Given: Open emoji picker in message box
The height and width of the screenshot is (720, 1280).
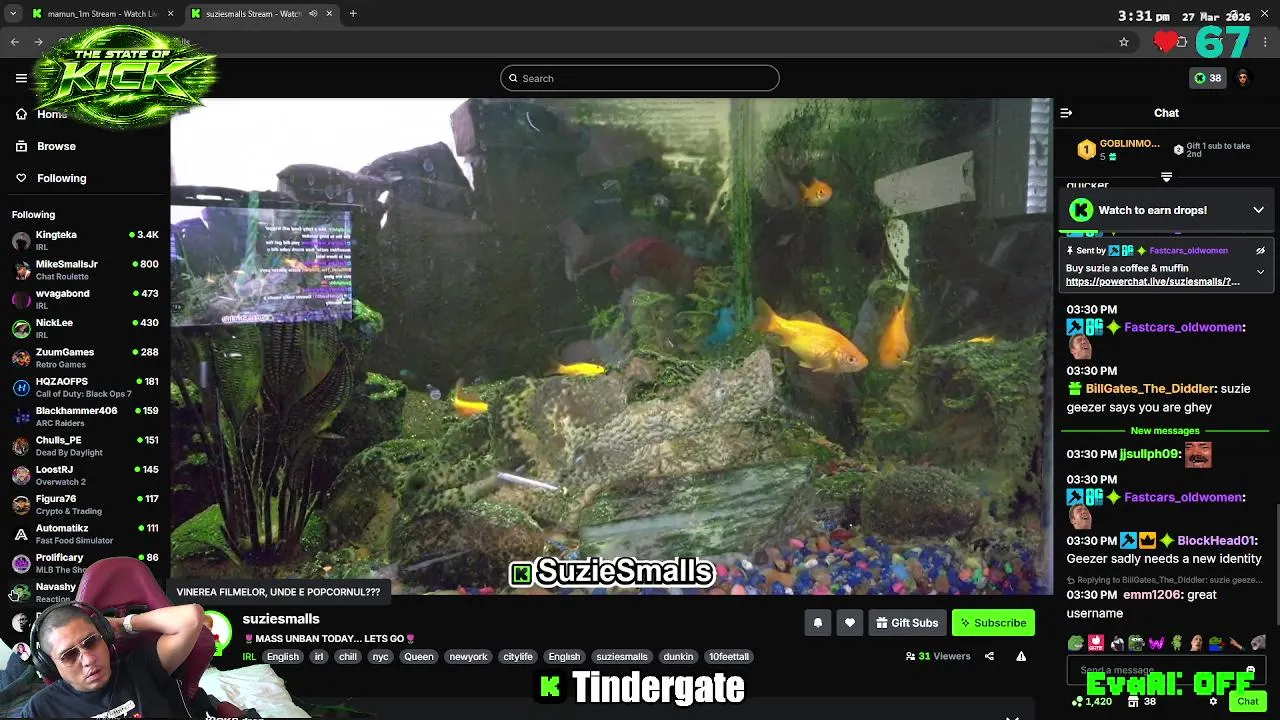Looking at the screenshot, I should 1250,670.
